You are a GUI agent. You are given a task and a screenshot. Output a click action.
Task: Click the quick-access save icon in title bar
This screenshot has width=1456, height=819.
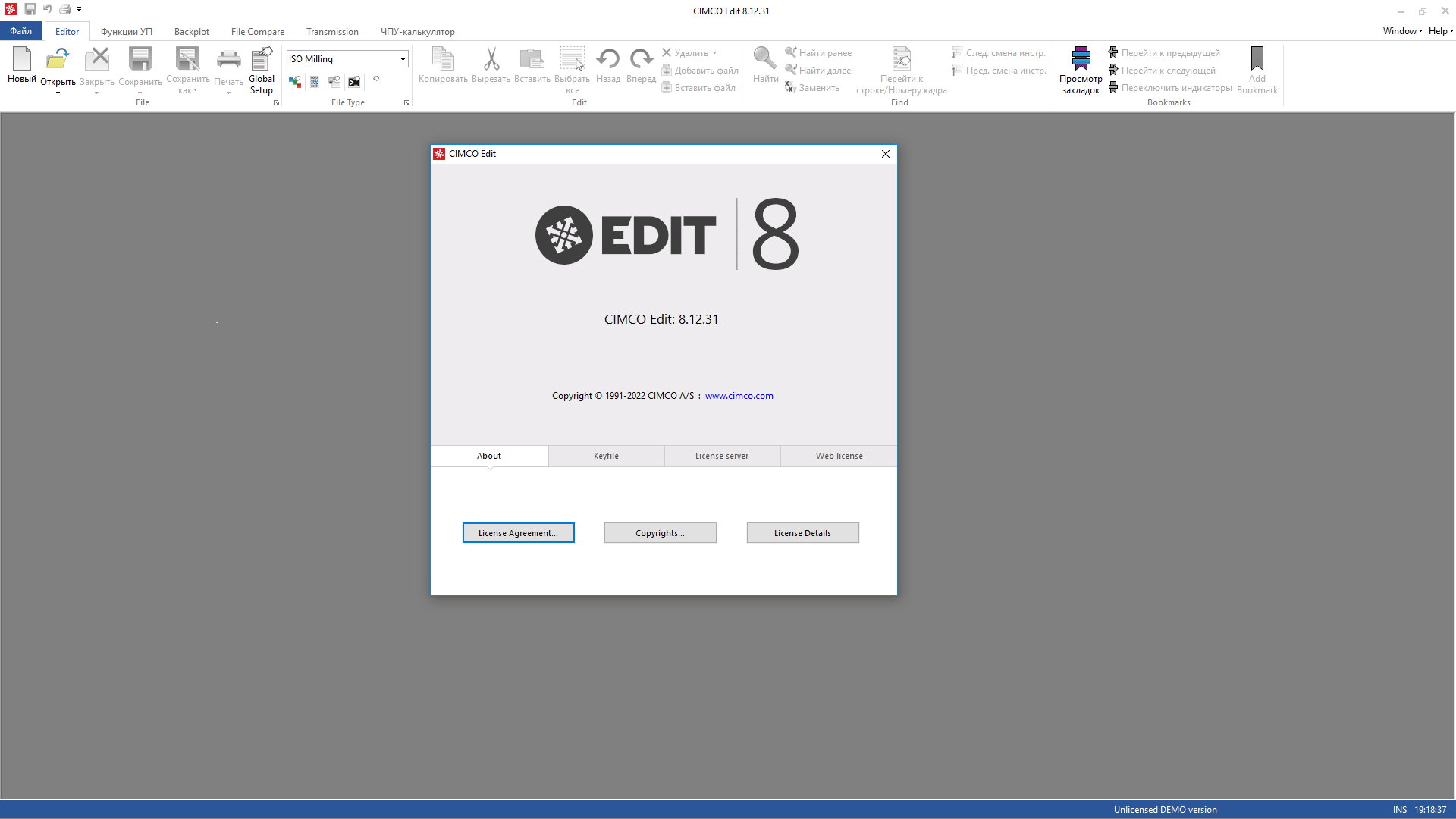pyautogui.click(x=30, y=10)
